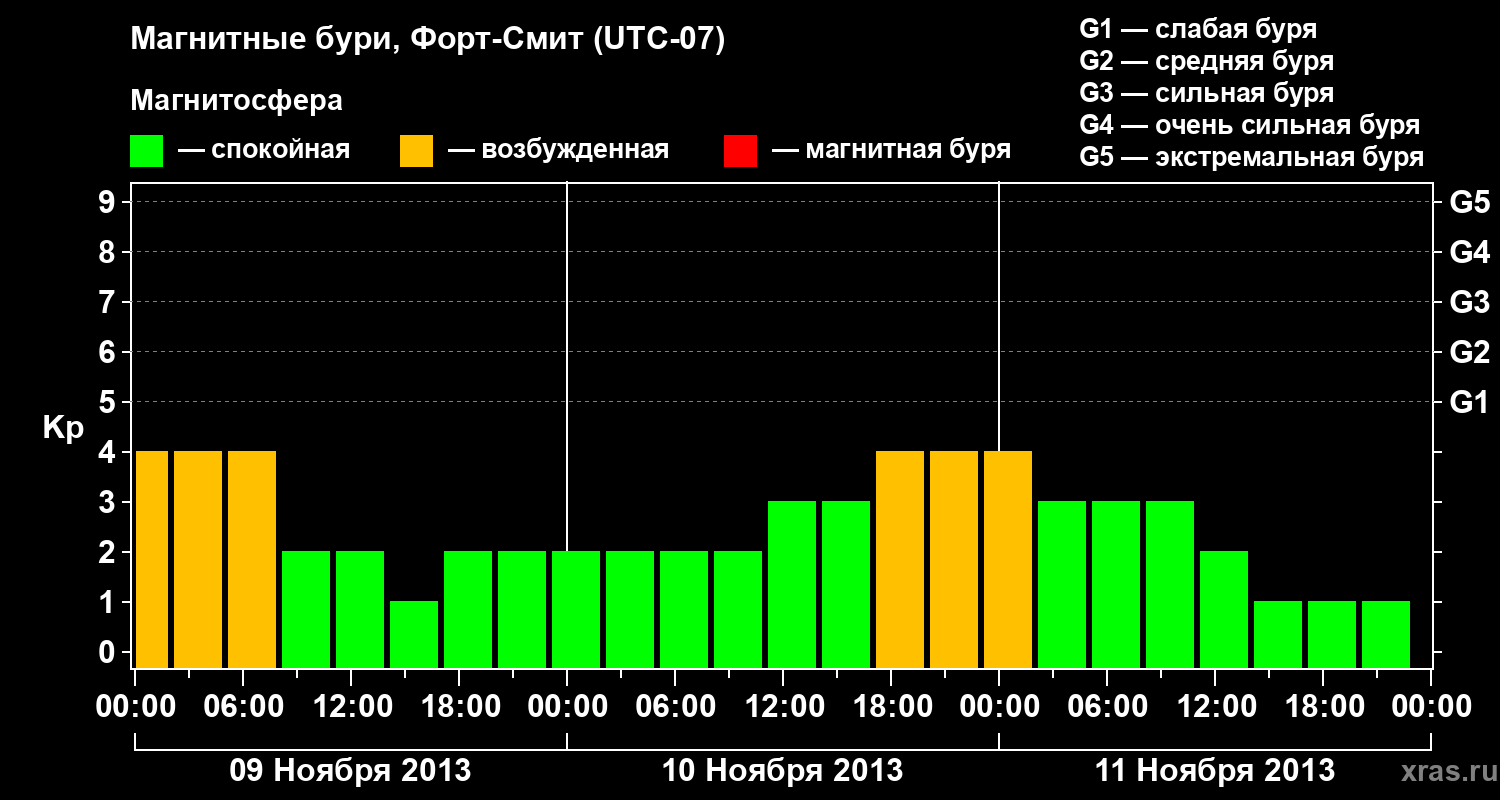Viewport: 1500px width, 800px height.
Task: Click the «Магнитосфера» legend heading
Action: coord(236,101)
